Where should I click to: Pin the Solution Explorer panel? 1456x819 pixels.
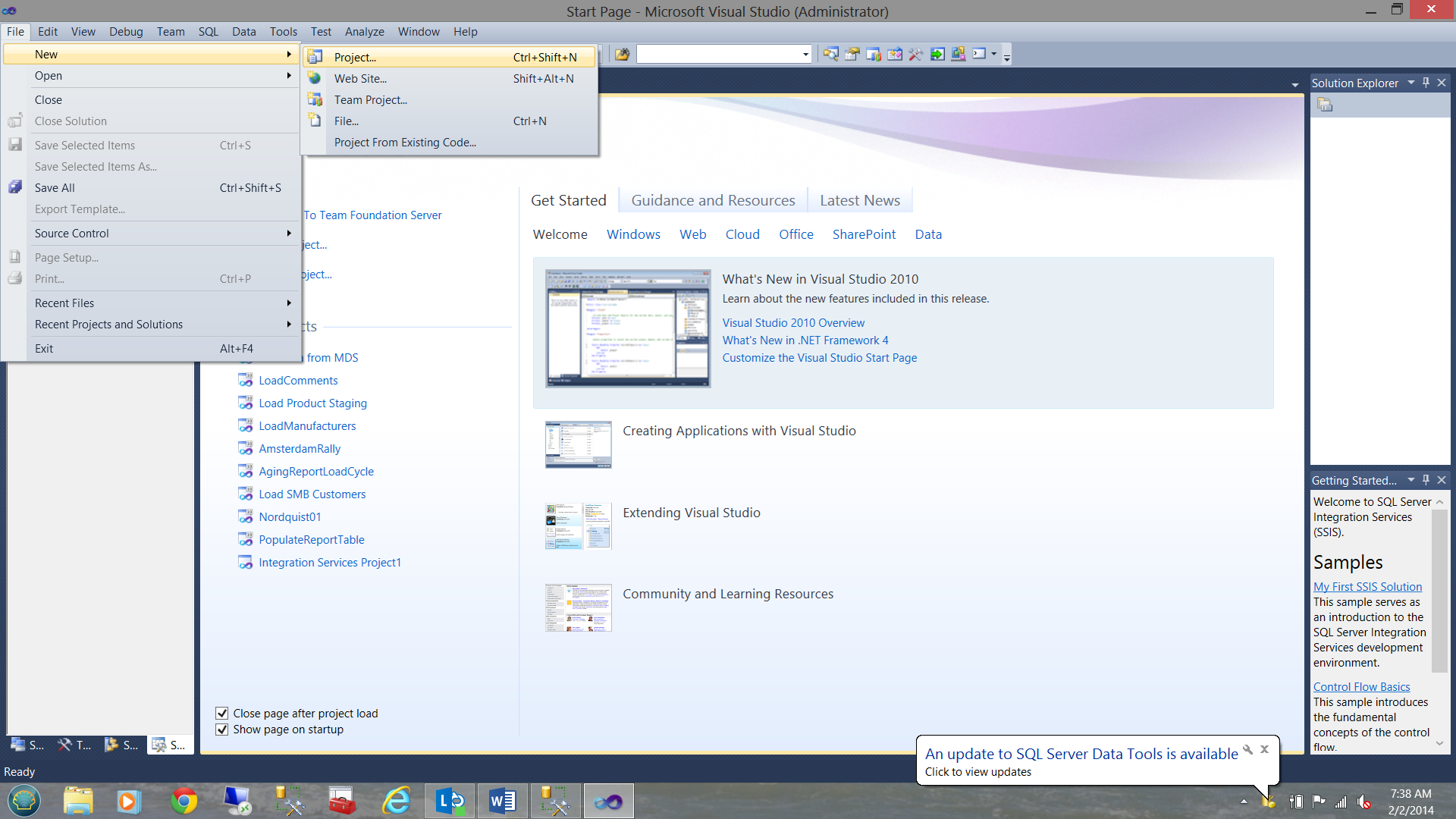point(1426,83)
